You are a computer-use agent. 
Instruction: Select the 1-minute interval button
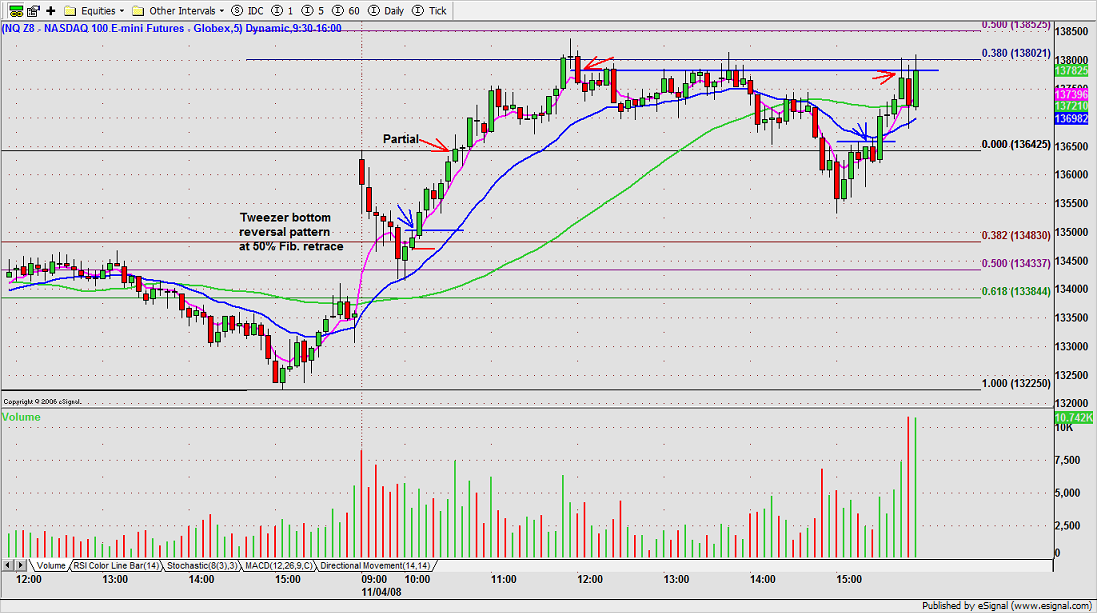coord(283,10)
